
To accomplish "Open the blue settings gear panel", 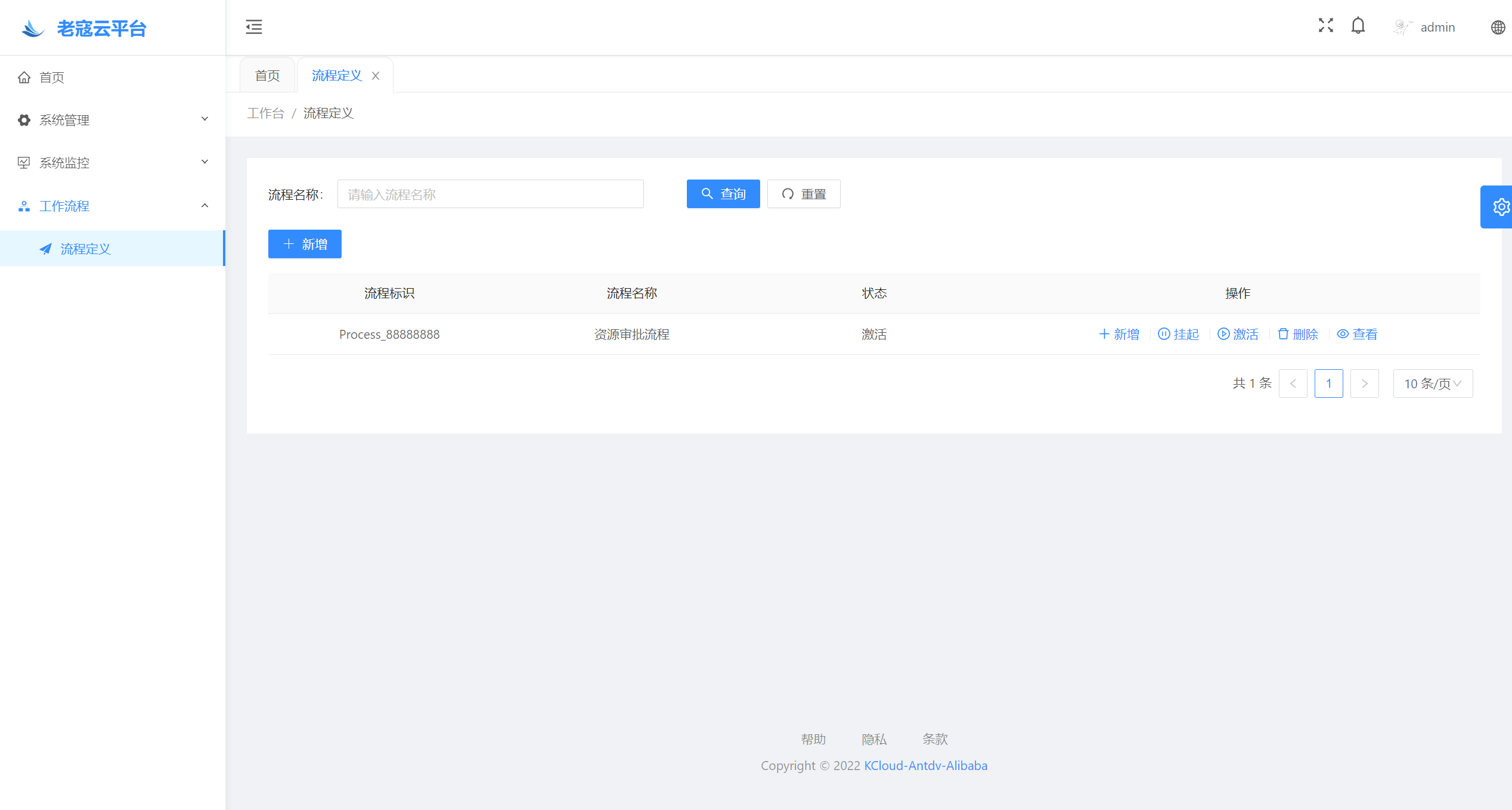I will 1499,207.
